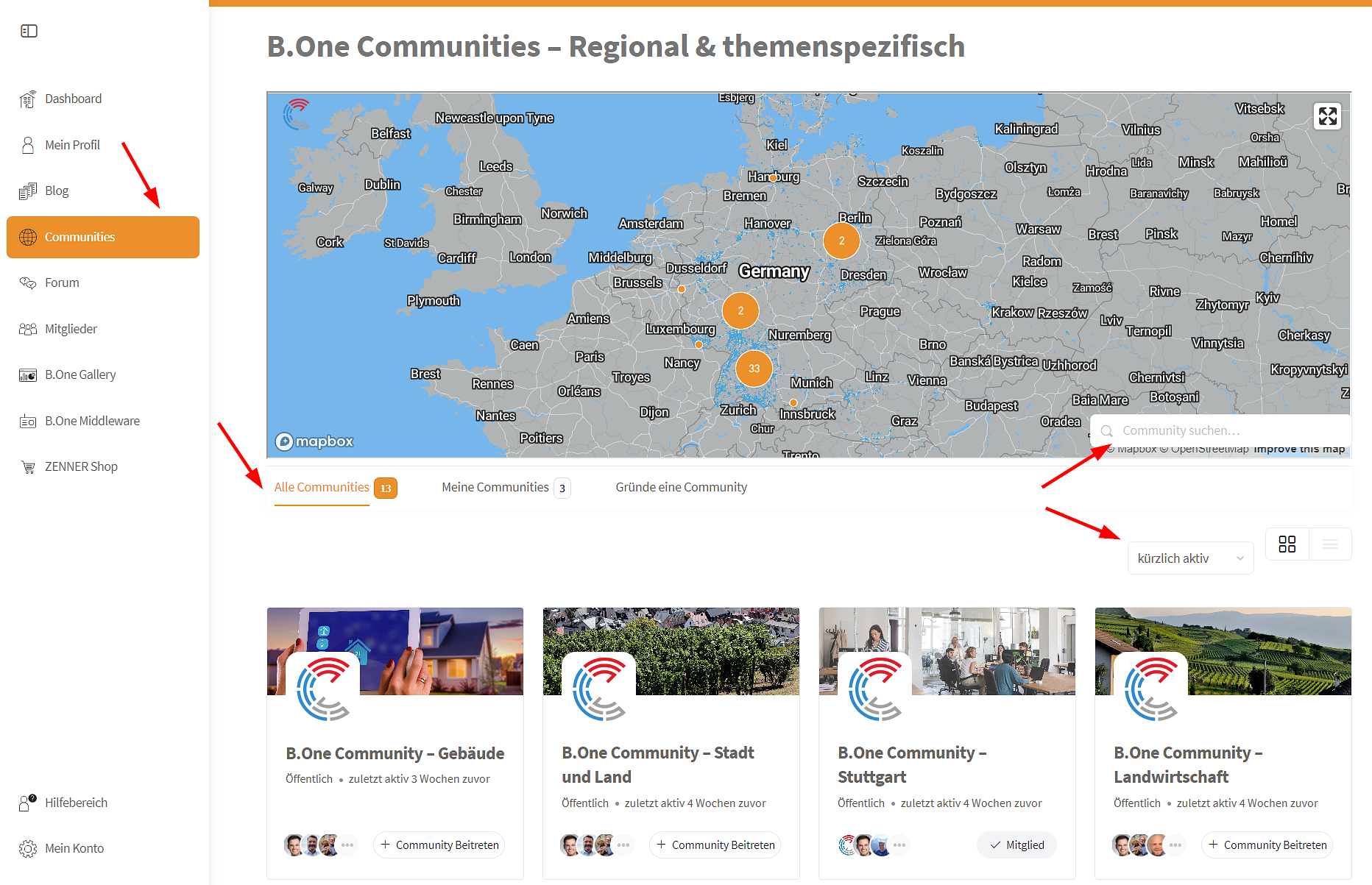The width and height of the screenshot is (1372, 885).
Task: Click the Blog newspaper icon
Action: (x=28, y=191)
